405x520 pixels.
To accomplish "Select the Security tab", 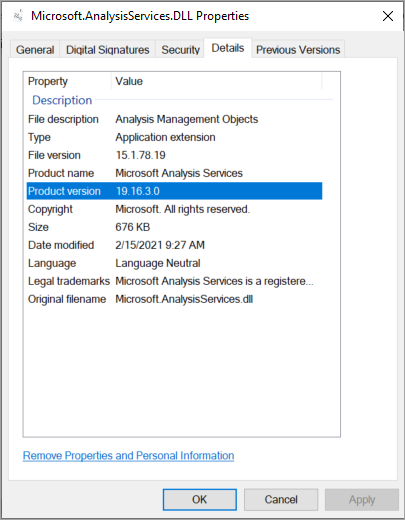I will (x=180, y=50).
